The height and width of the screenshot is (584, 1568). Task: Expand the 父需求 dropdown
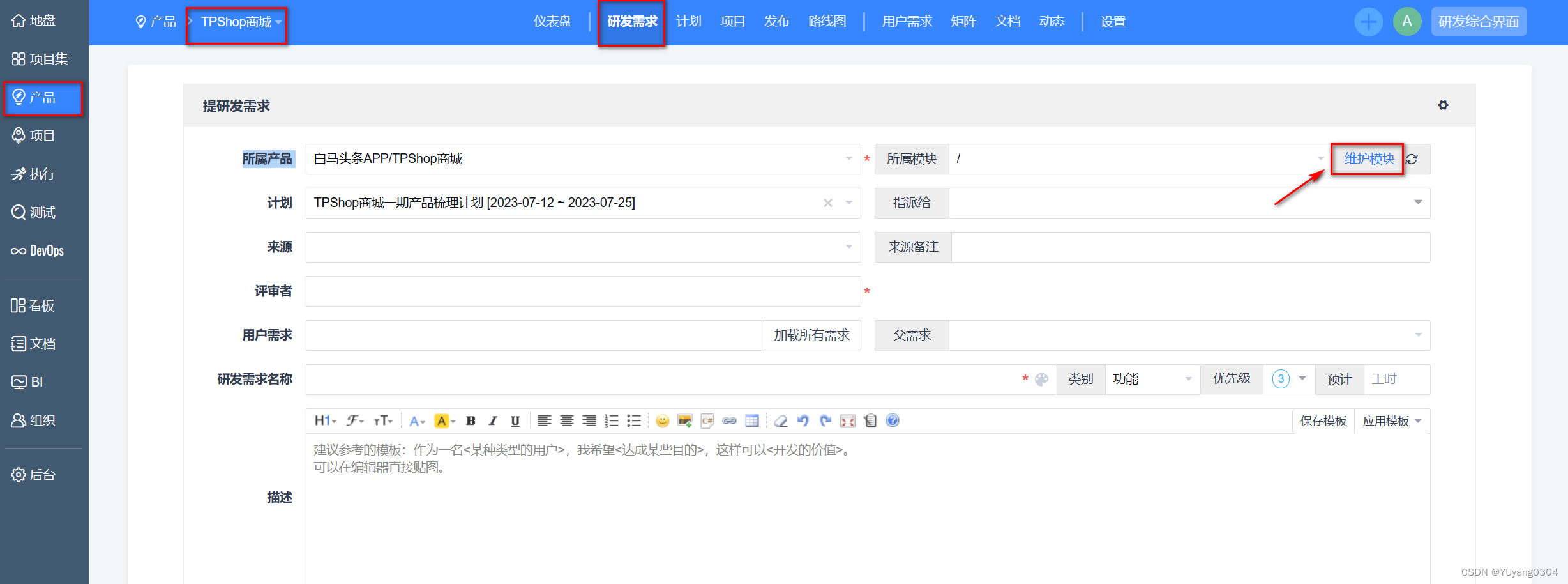1417,335
